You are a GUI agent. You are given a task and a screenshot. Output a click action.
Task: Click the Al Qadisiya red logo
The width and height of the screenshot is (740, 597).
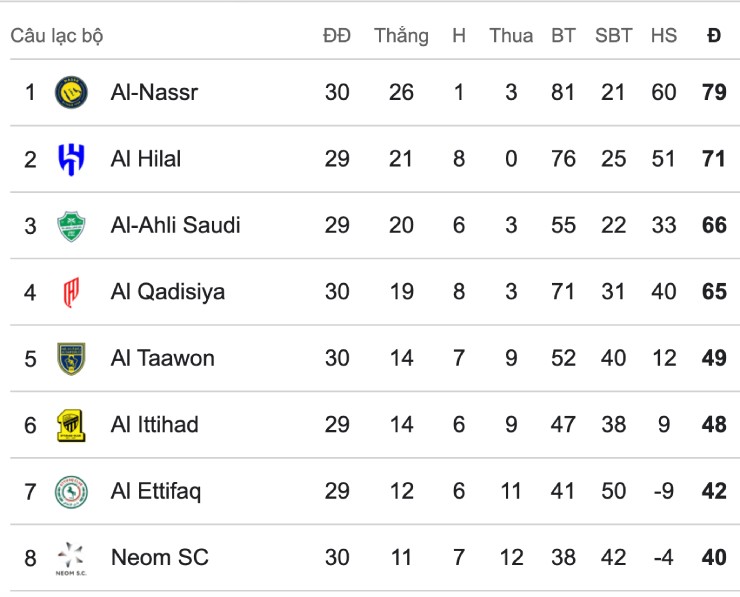coord(71,292)
